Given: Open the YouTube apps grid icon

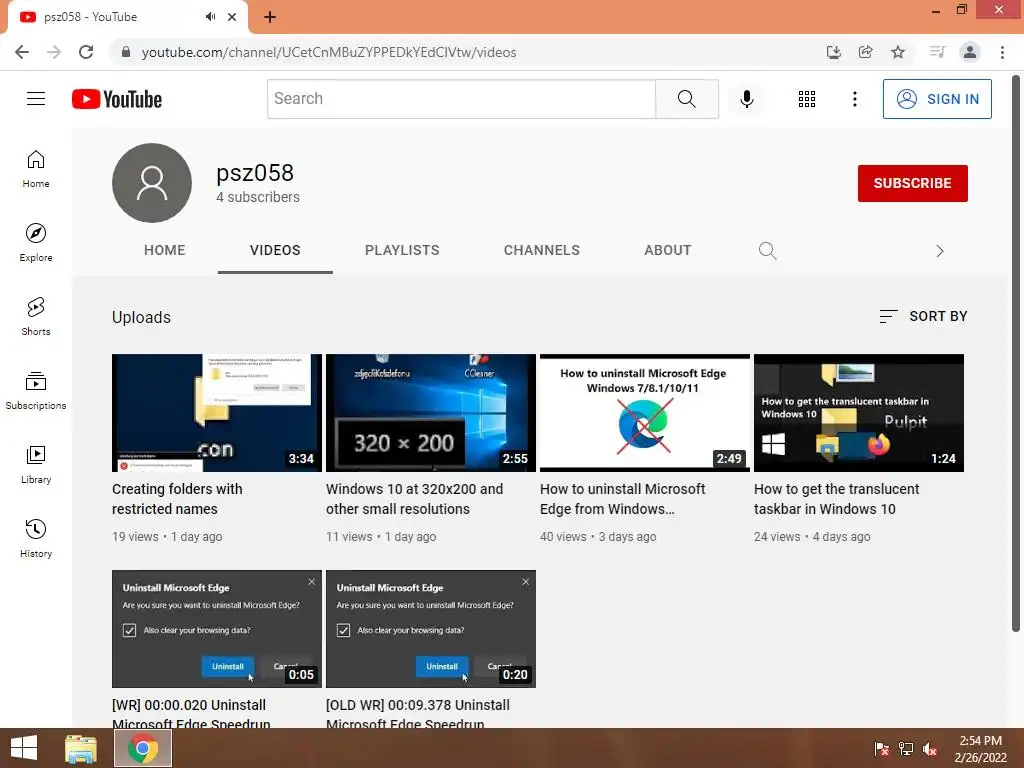Looking at the screenshot, I should click(807, 99).
